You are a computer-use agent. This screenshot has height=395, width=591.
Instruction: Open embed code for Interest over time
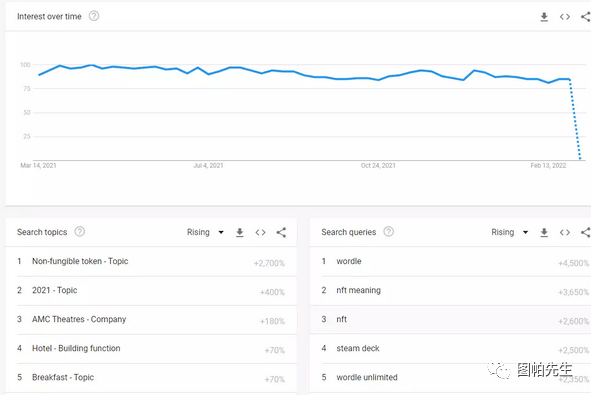(565, 17)
